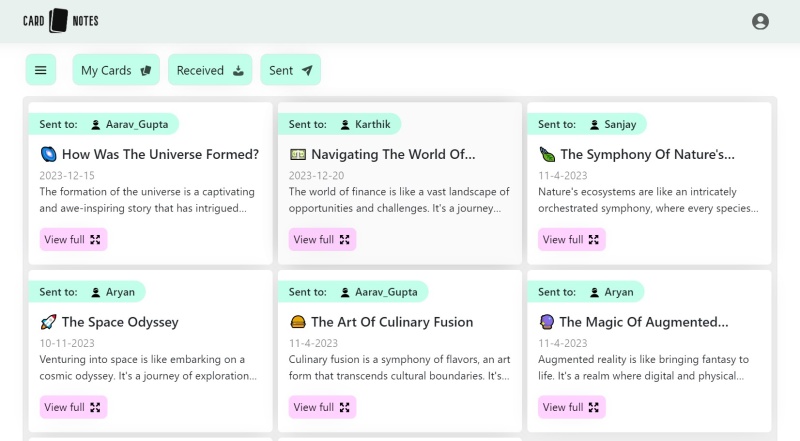Open the Sent tab

coord(291,70)
